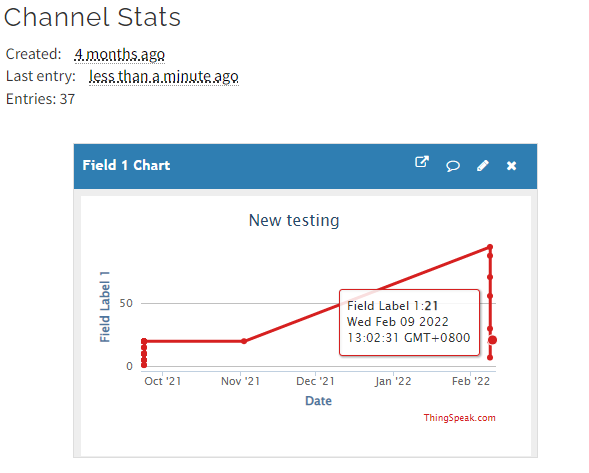Click the chart comment bubble icon

click(453, 166)
